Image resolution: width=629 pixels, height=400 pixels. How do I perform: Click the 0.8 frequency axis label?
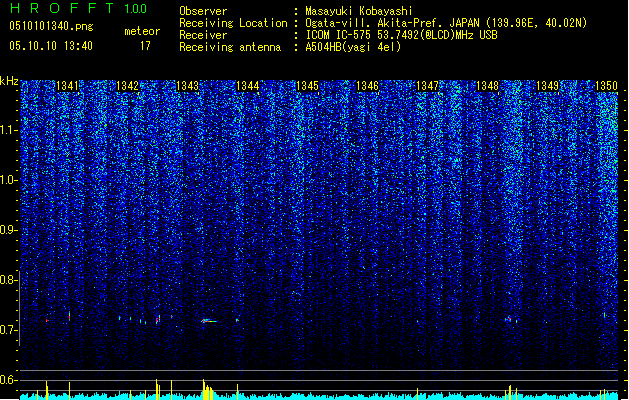(8, 280)
